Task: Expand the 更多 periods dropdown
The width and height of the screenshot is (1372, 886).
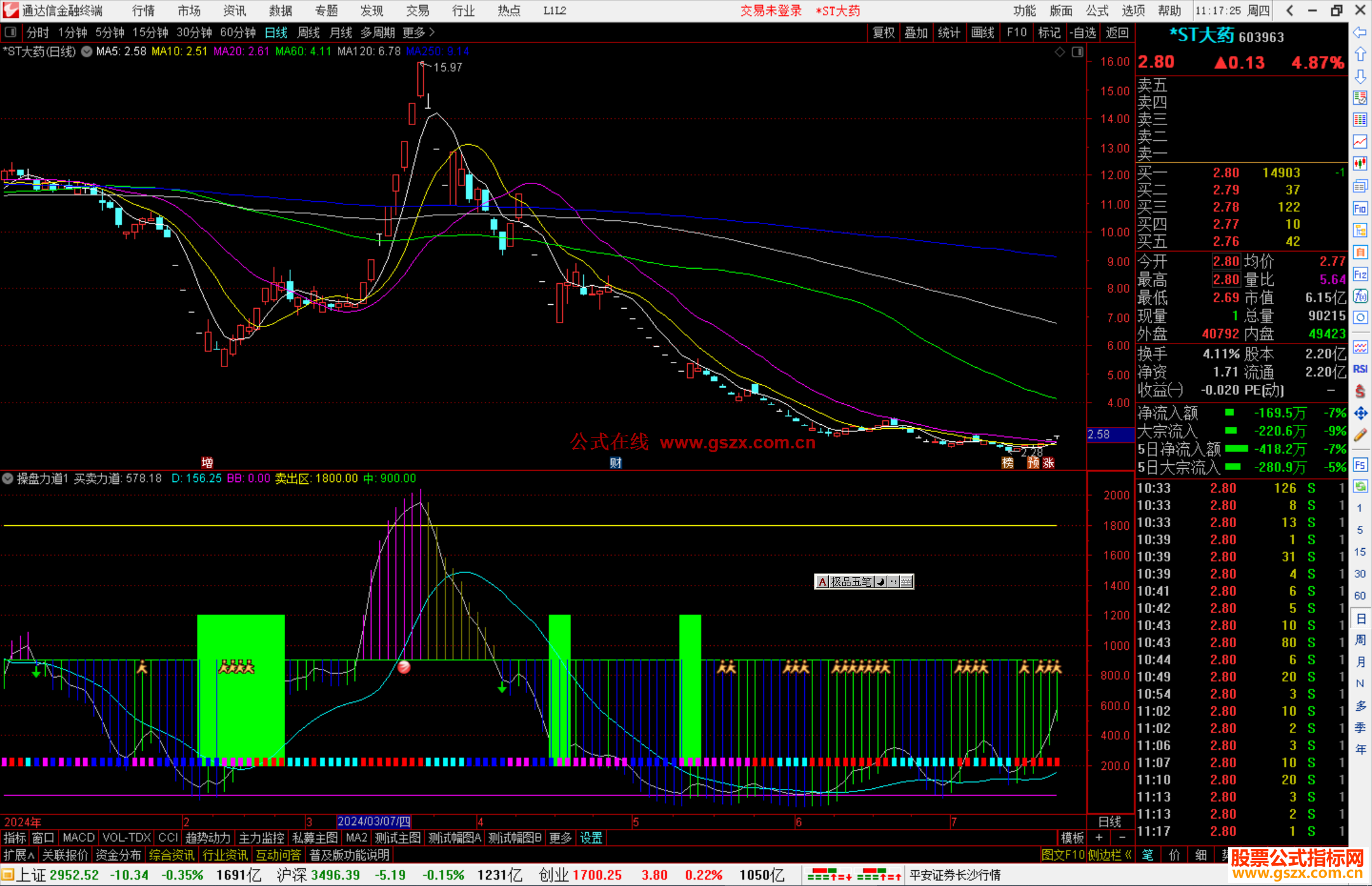Action: click(x=419, y=32)
